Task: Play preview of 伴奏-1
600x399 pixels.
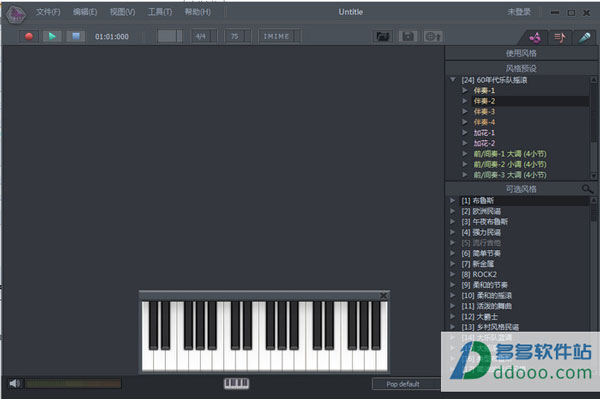Action: click(x=465, y=90)
